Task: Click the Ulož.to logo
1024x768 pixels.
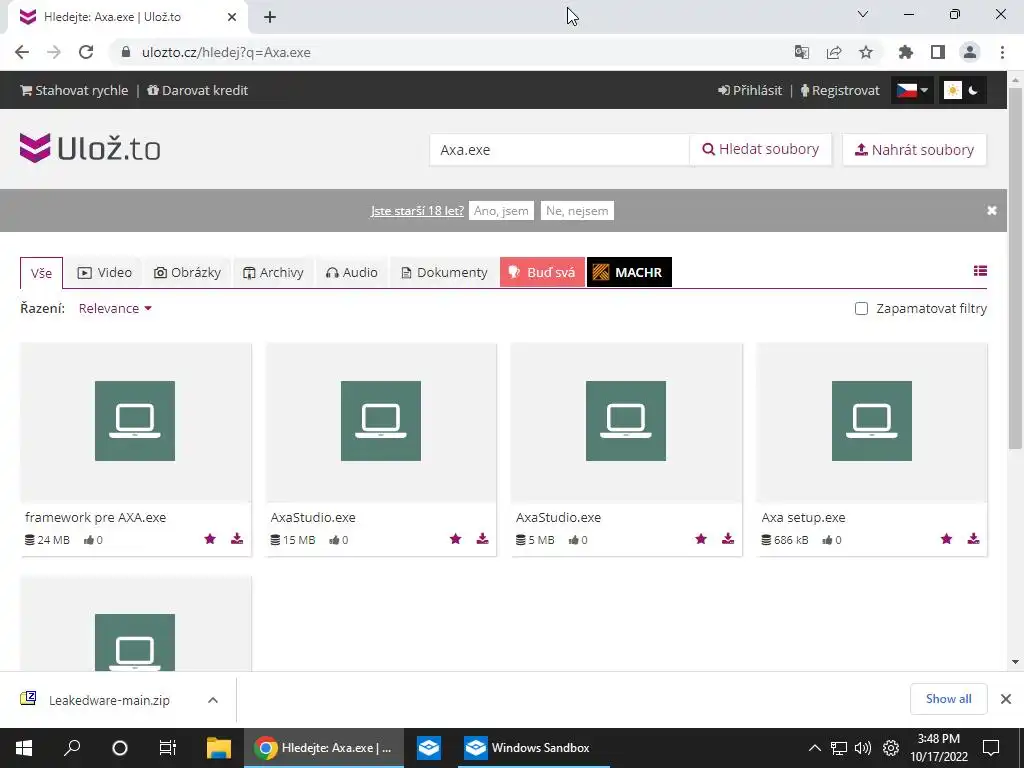Action: (90, 148)
